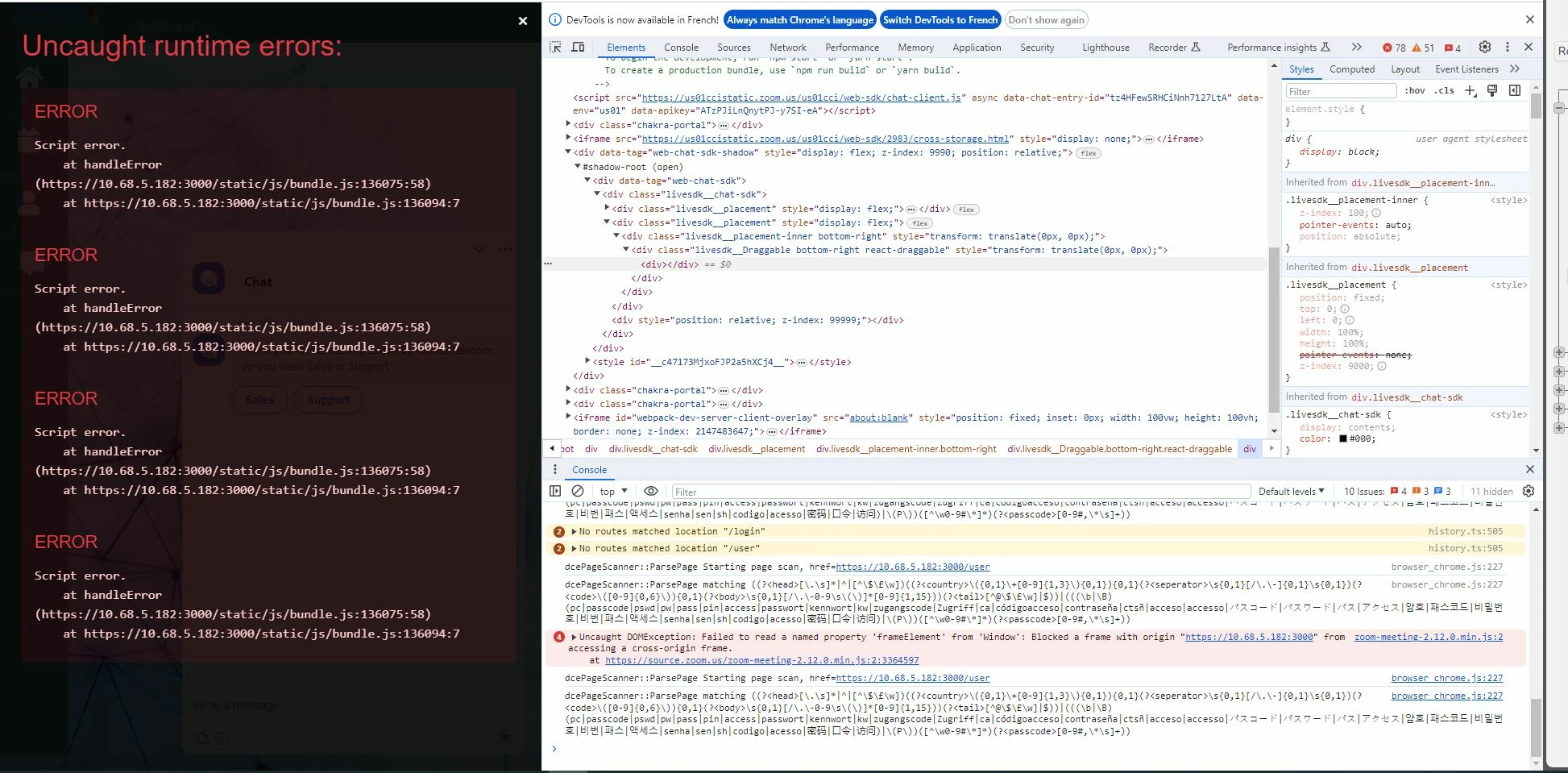Toggle rendering emulations paintbrush icon in Styles
The width and height of the screenshot is (1568, 773).
pyautogui.click(x=1492, y=90)
